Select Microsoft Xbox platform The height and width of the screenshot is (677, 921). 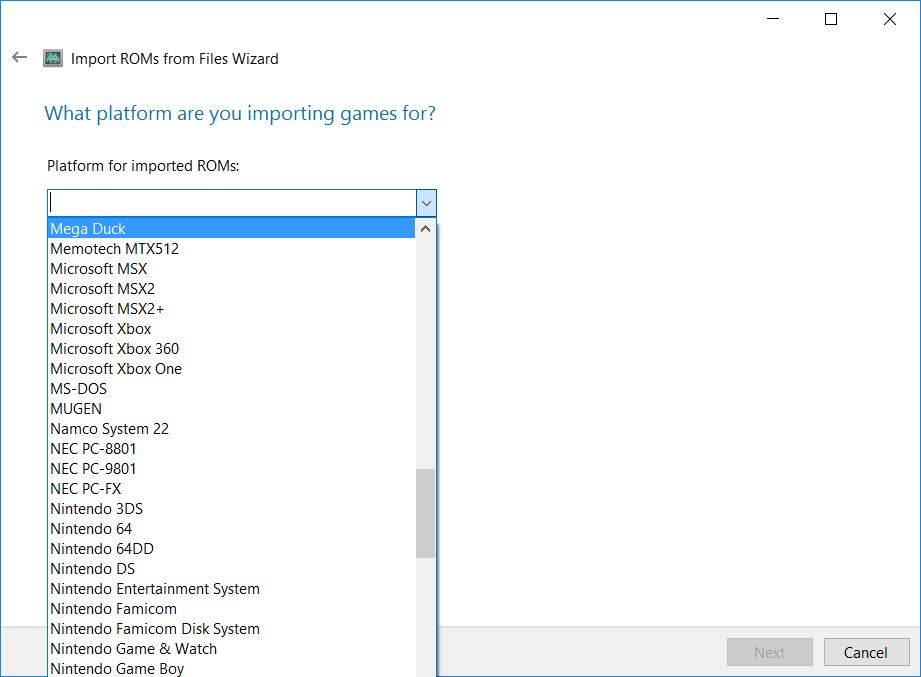tap(231, 328)
